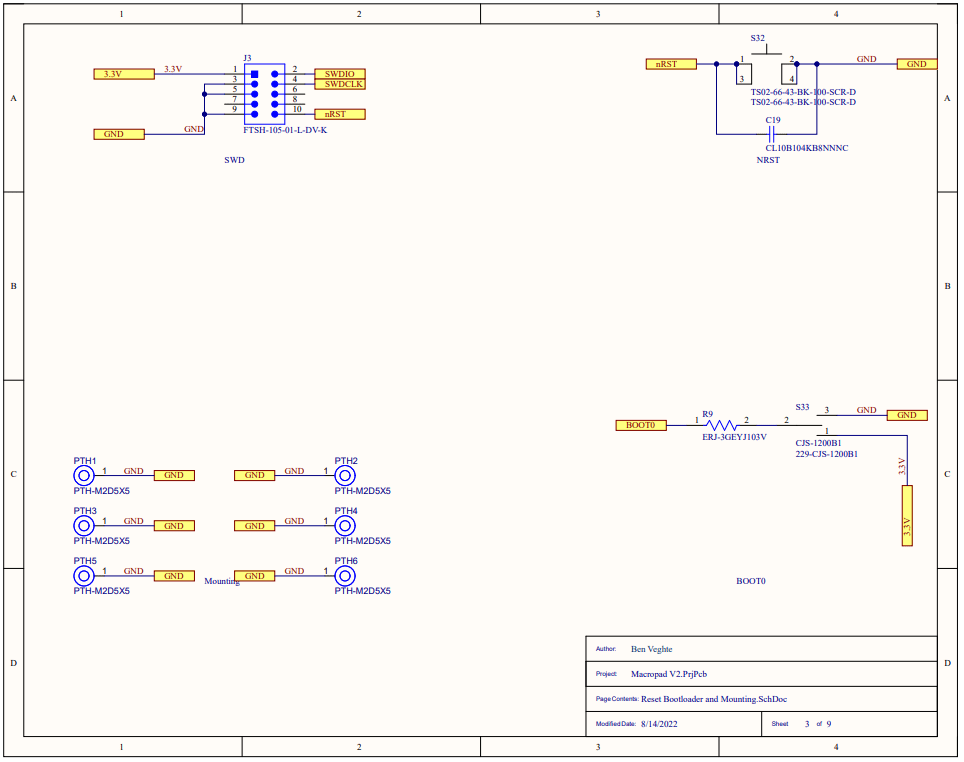This screenshot has height=762, width=964.
Task: Select pin 4 box of switch S32
Action: pyautogui.click(x=790, y=76)
